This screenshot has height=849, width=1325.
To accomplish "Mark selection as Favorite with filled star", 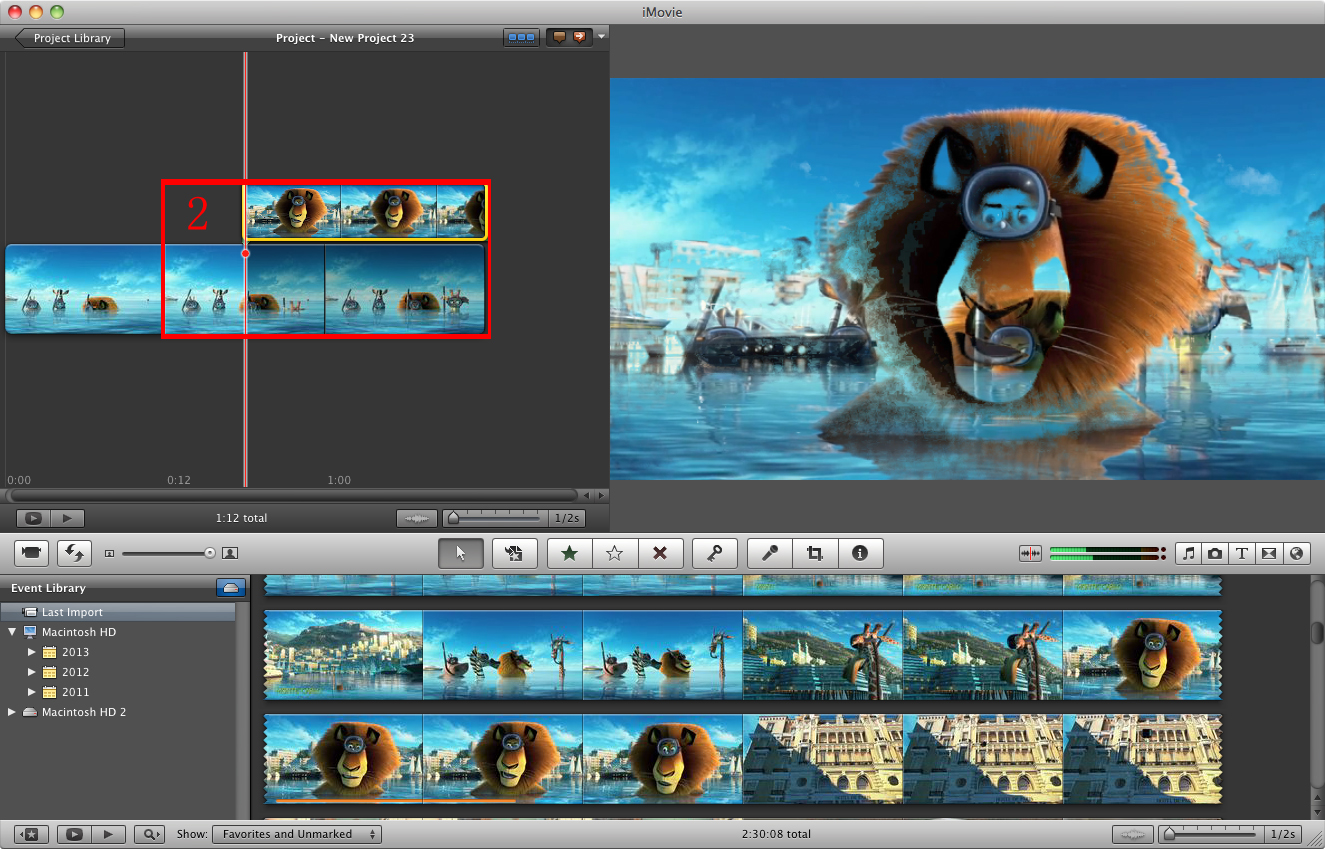I will tap(570, 553).
